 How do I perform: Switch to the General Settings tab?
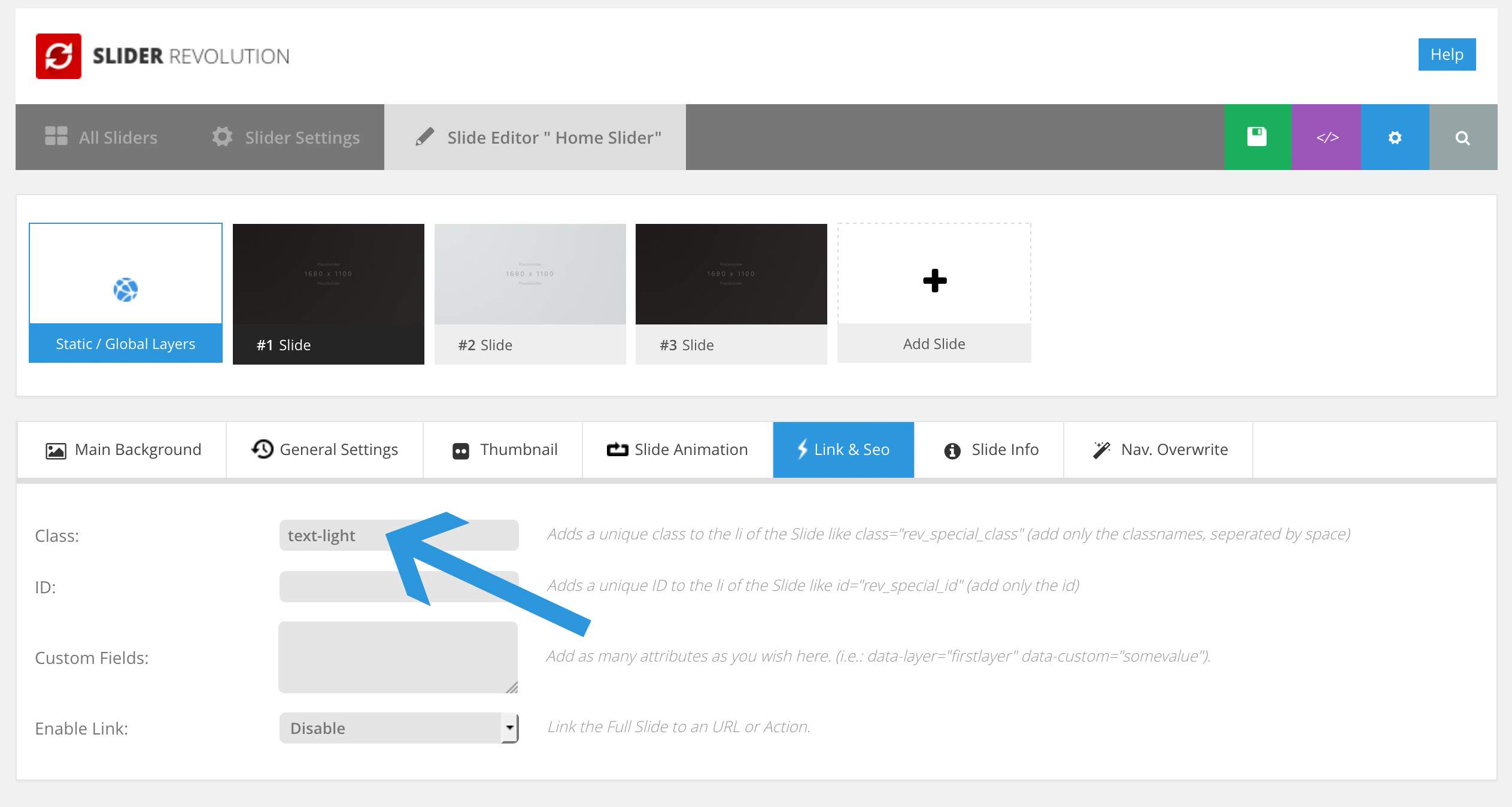(324, 450)
